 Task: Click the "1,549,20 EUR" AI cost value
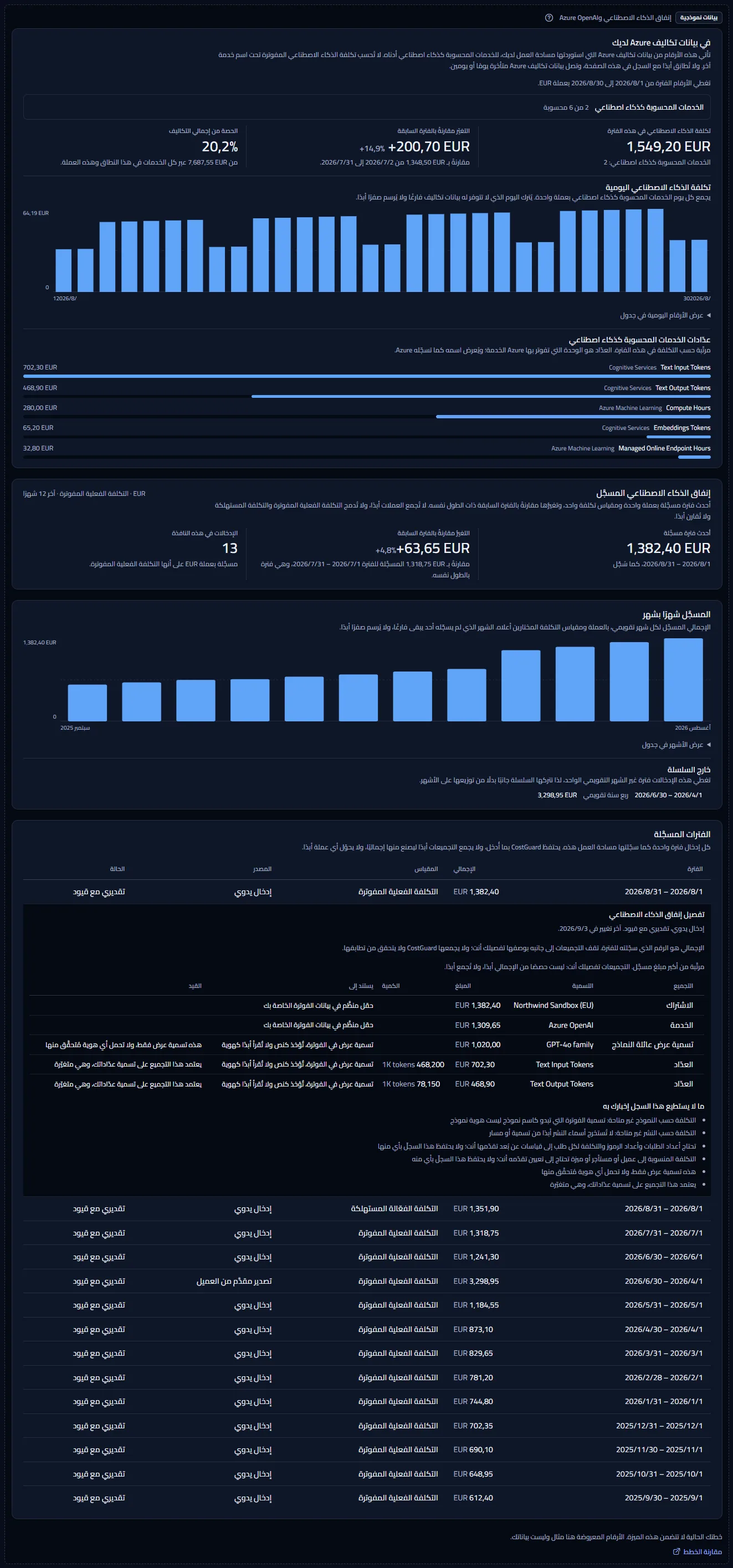tap(669, 147)
